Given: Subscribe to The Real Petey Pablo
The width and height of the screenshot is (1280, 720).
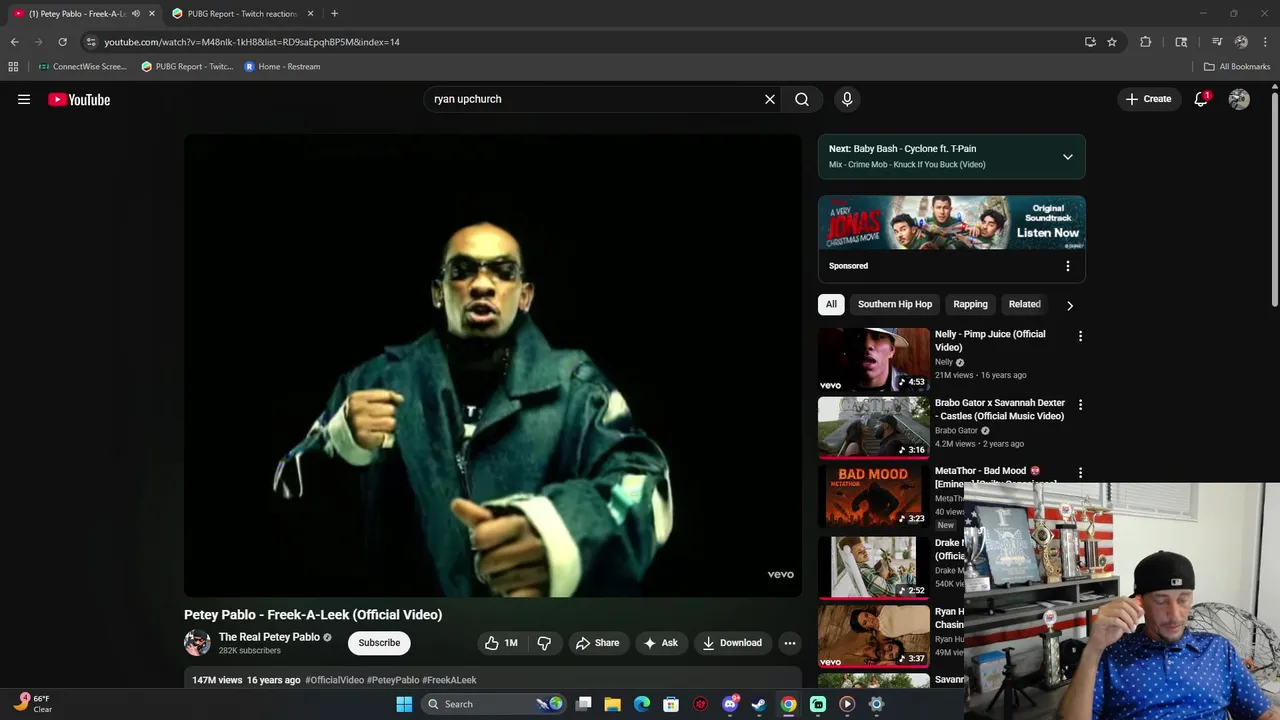Looking at the screenshot, I should 379,643.
